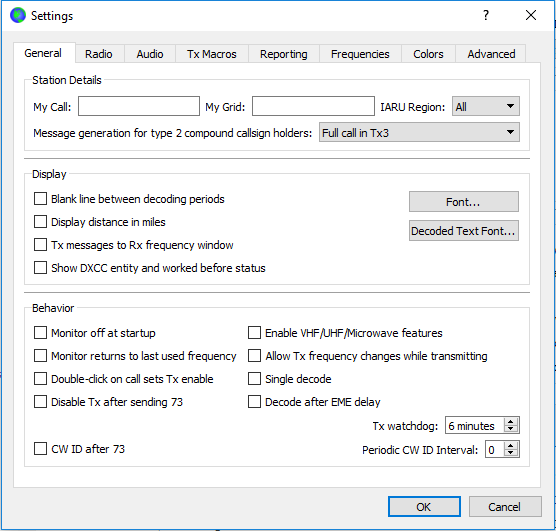The height and width of the screenshot is (531, 556).
Task: Open Decoded Text Font... dialog
Action: pos(464,231)
